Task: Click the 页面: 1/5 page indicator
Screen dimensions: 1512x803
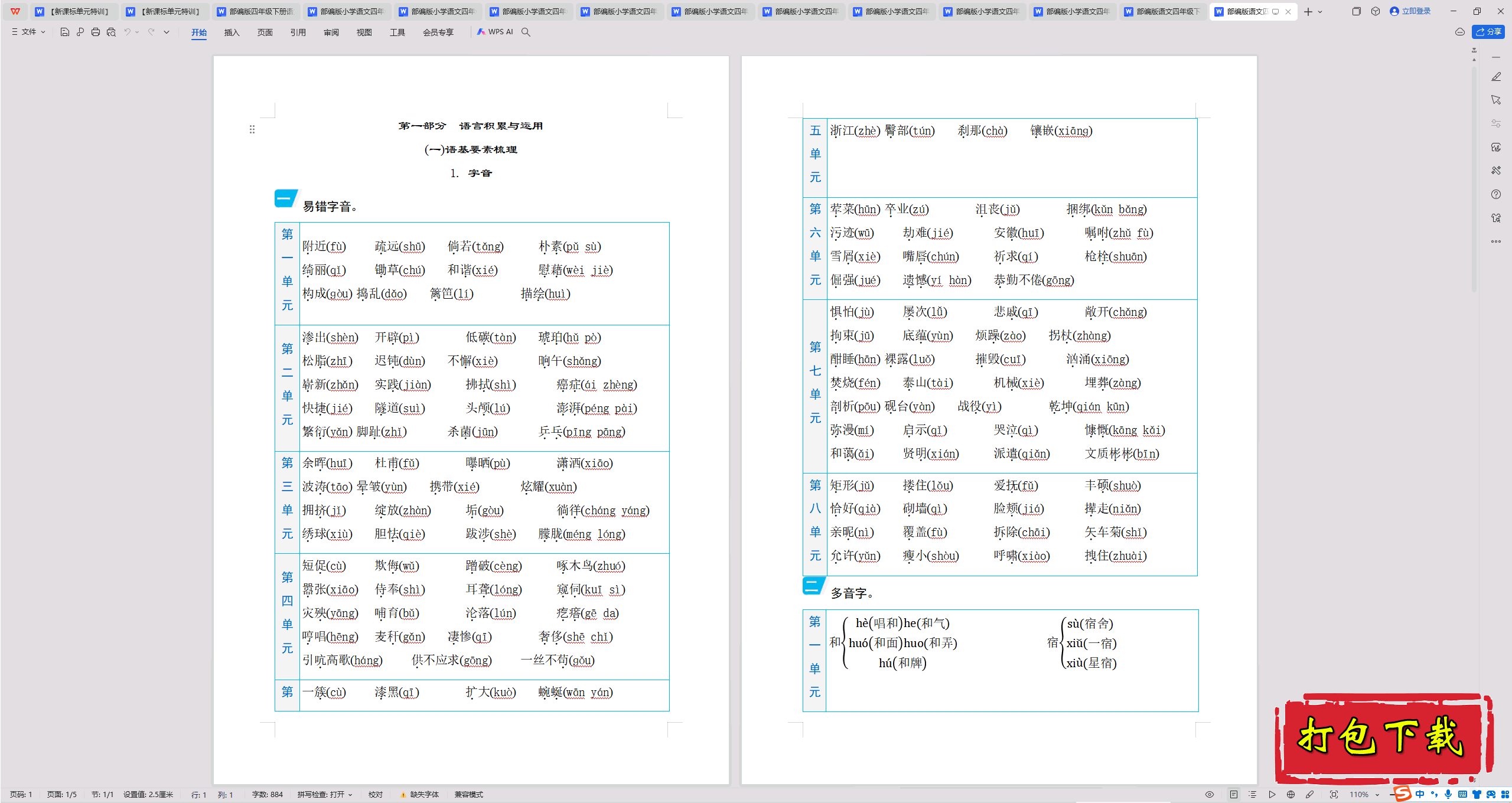Action: (x=62, y=795)
